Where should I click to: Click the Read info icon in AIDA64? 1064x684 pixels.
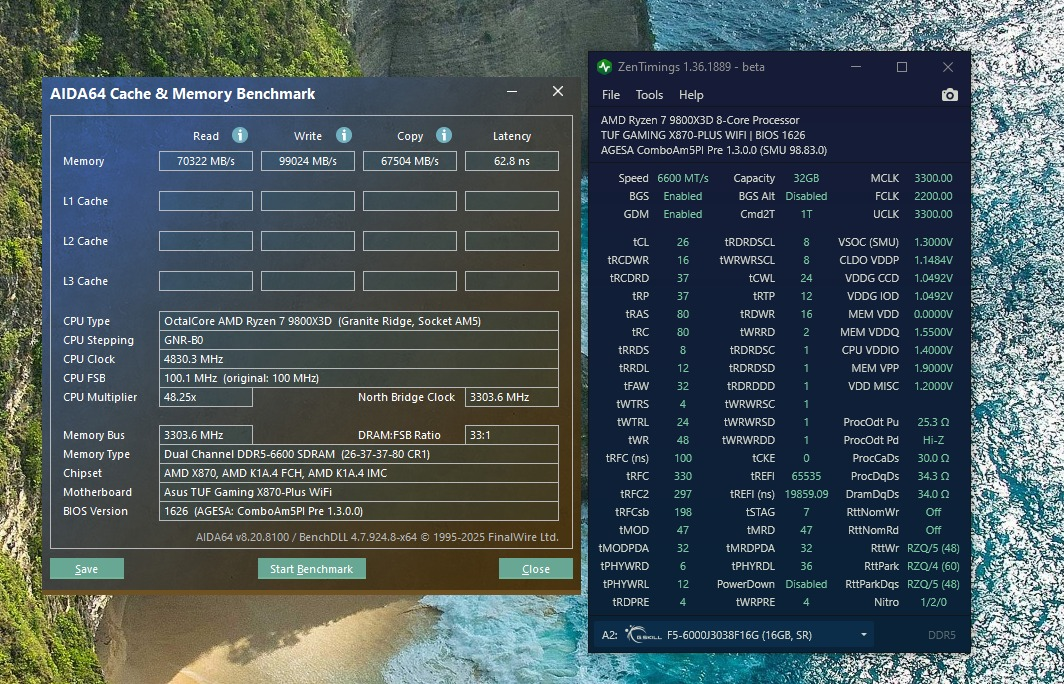[x=240, y=135]
